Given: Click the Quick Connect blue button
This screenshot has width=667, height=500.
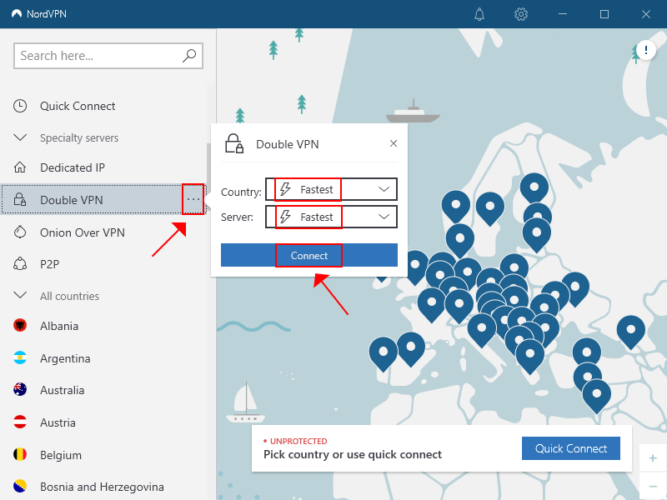Looking at the screenshot, I should click(571, 448).
